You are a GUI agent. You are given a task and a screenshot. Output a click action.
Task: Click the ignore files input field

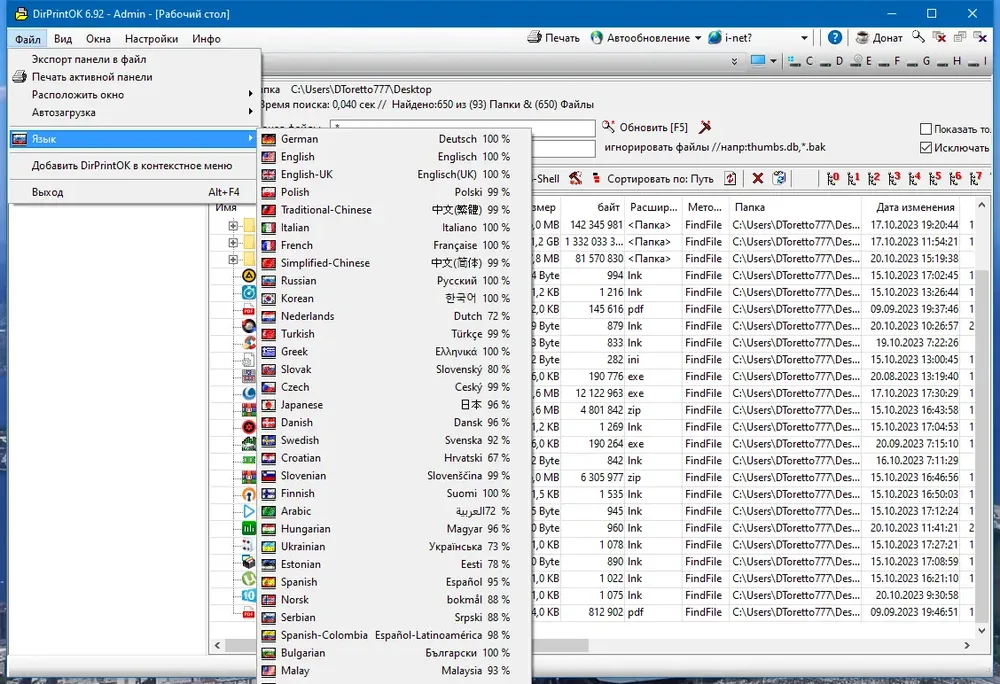(563, 148)
